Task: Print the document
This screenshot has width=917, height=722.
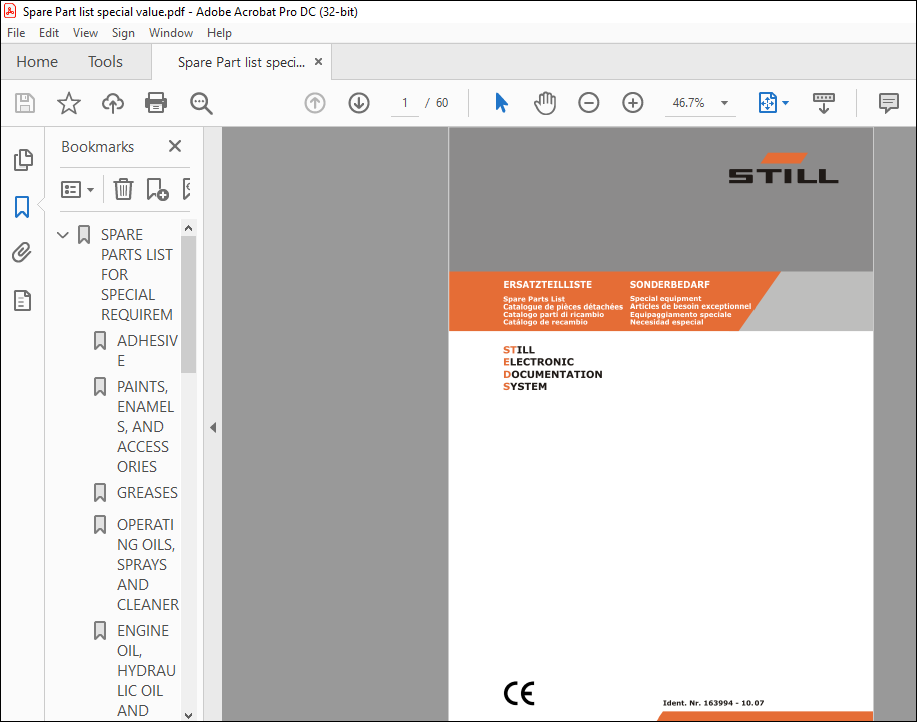Action: point(156,103)
